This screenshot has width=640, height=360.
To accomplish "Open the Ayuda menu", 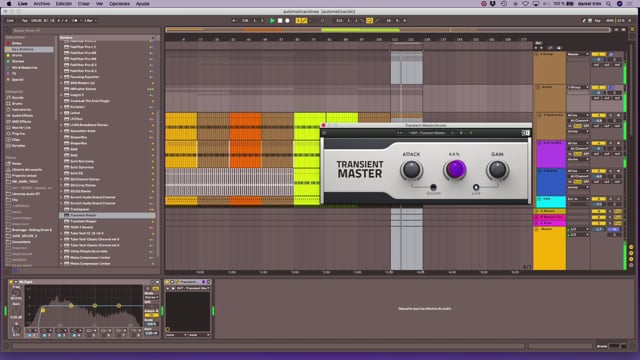I will (x=142, y=4).
